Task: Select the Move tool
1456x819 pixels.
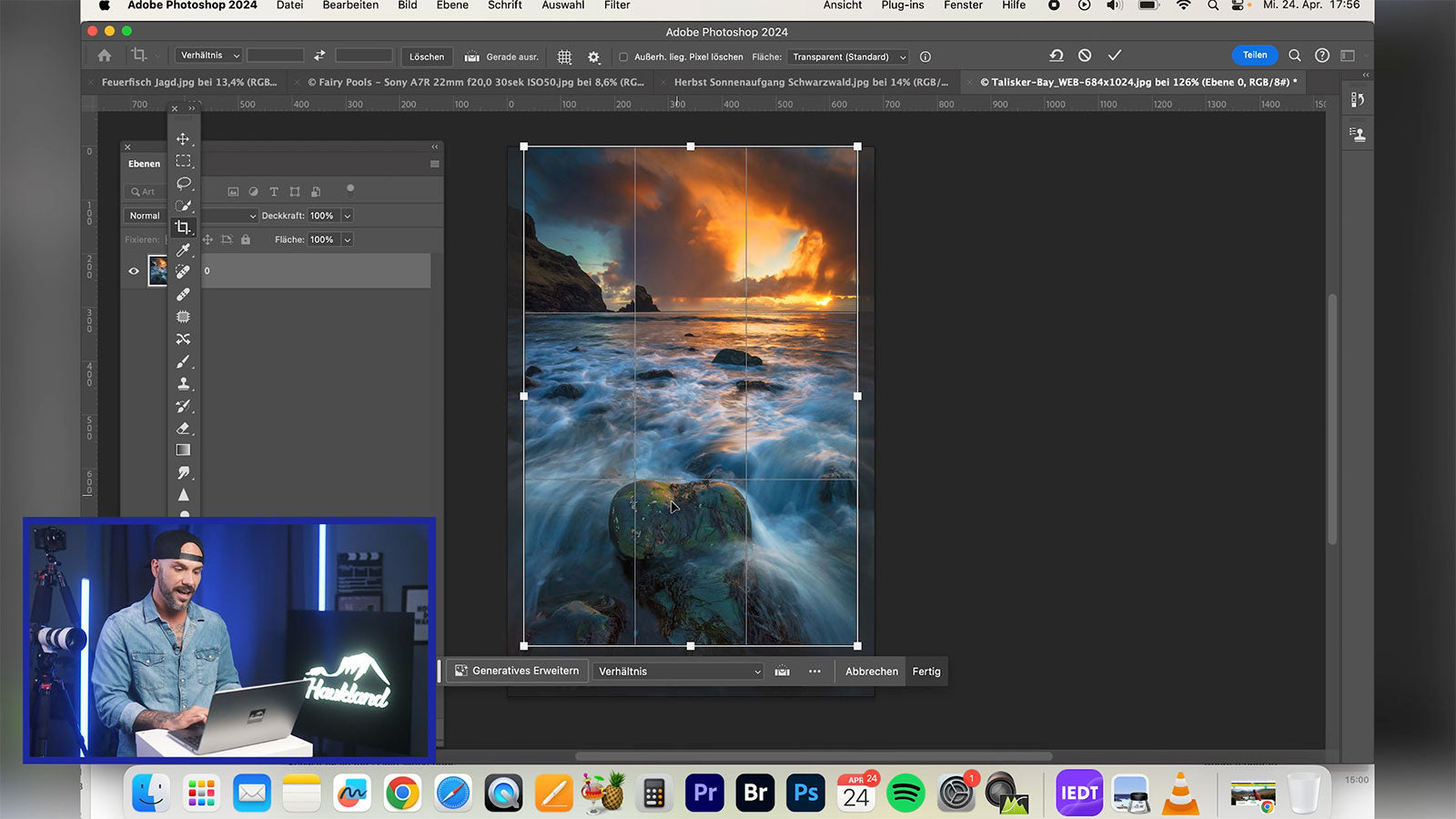Action: pyautogui.click(x=183, y=139)
